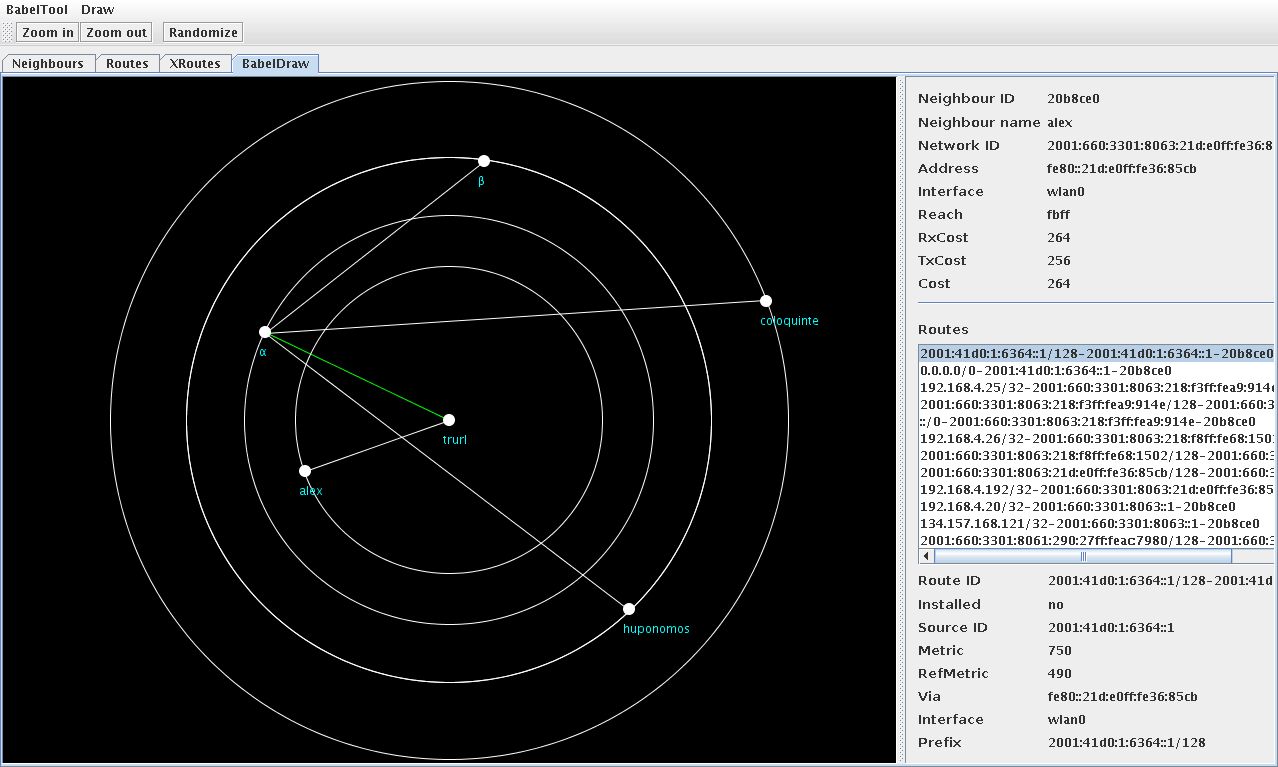Select the 134.157.168.121/32 route entry
1278x767 pixels.
[x=1088, y=523]
